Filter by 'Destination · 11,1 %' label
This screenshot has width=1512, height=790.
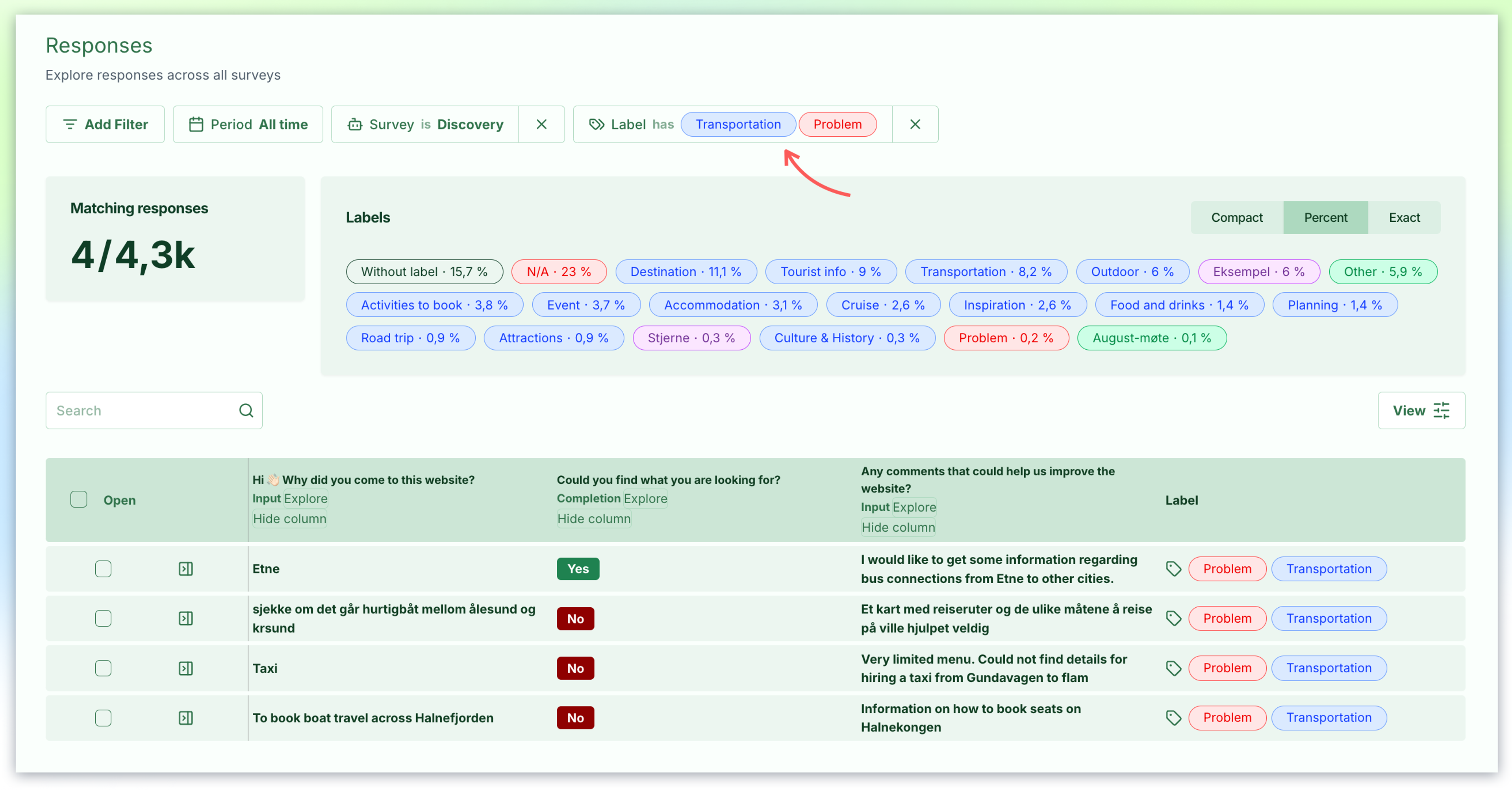pyautogui.click(x=686, y=272)
